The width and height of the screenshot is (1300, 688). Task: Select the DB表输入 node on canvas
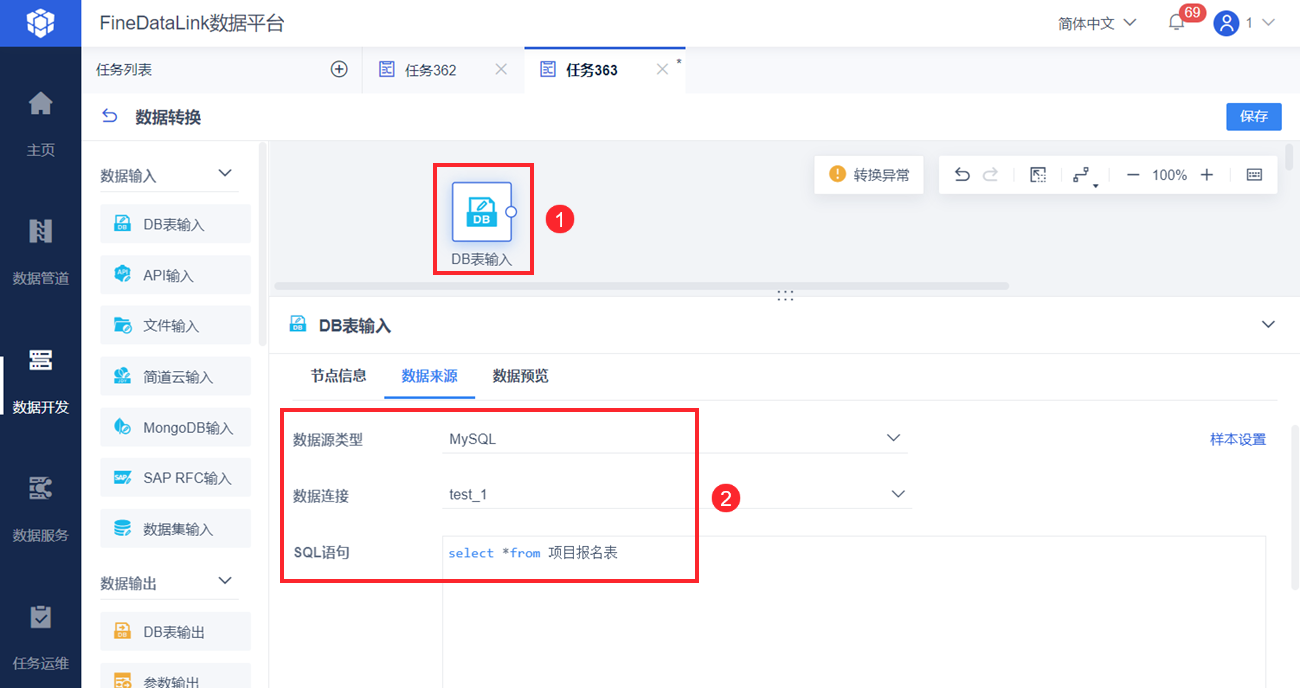(481, 212)
